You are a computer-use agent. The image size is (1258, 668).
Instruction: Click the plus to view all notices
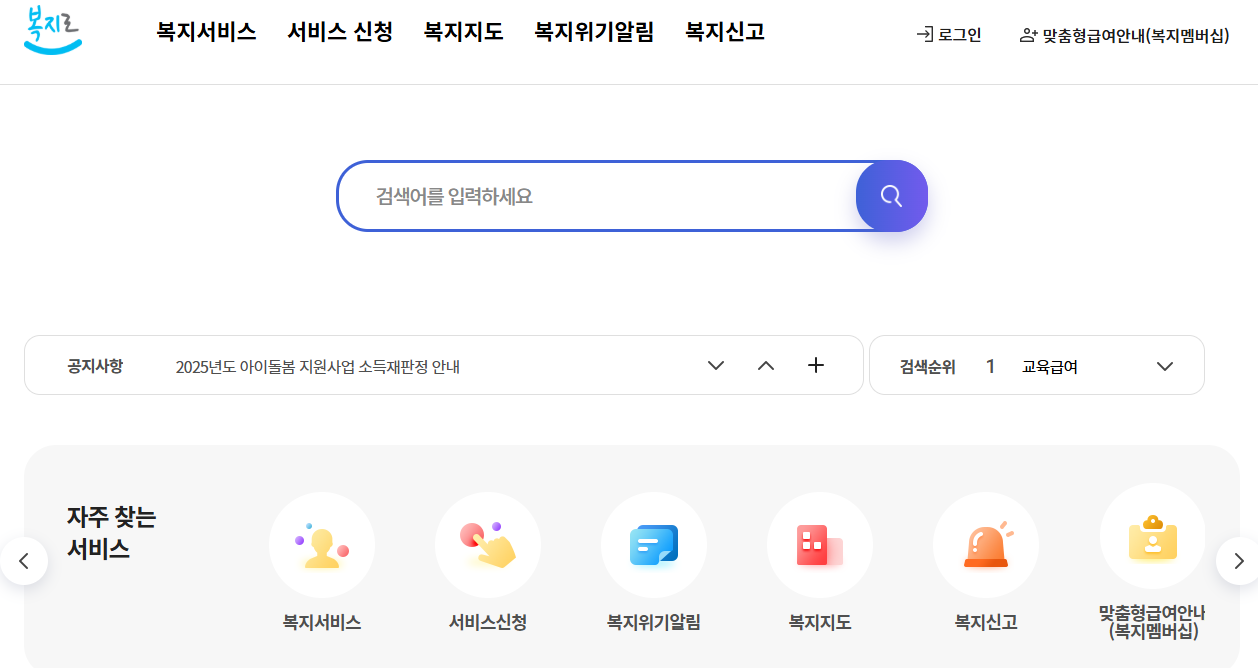[x=815, y=366]
